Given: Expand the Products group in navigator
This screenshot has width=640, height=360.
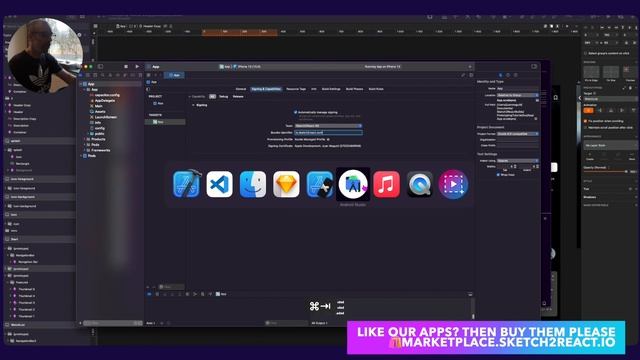Looking at the screenshot, I should tap(85, 139).
